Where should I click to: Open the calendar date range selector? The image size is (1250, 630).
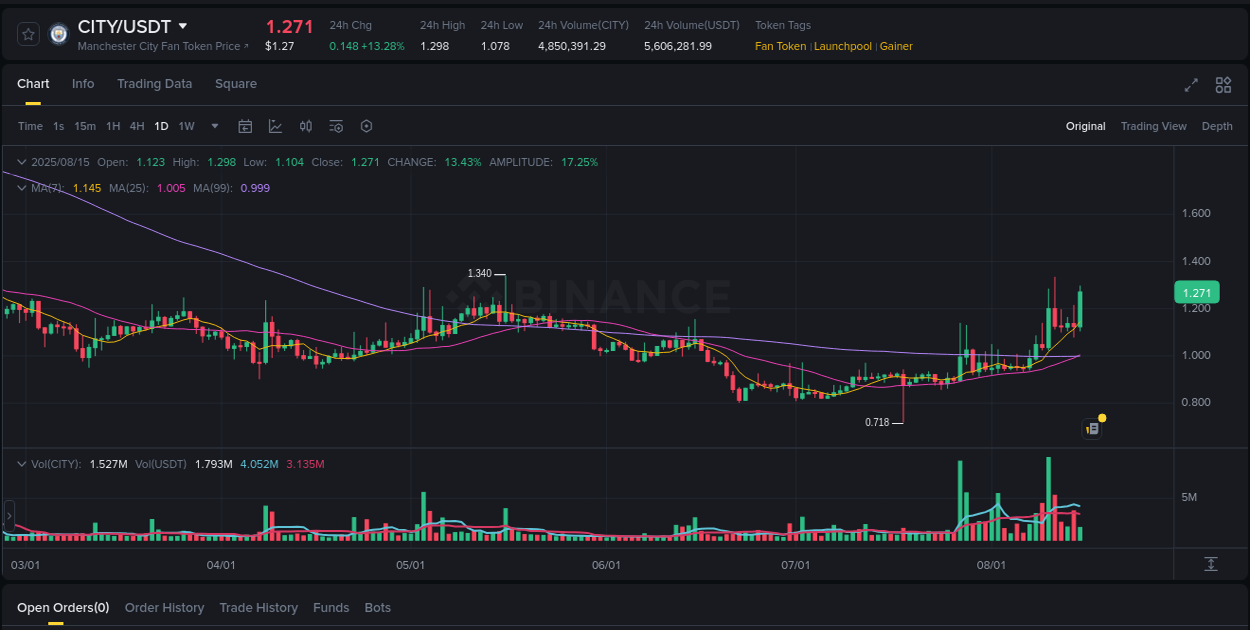coord(245,126)
